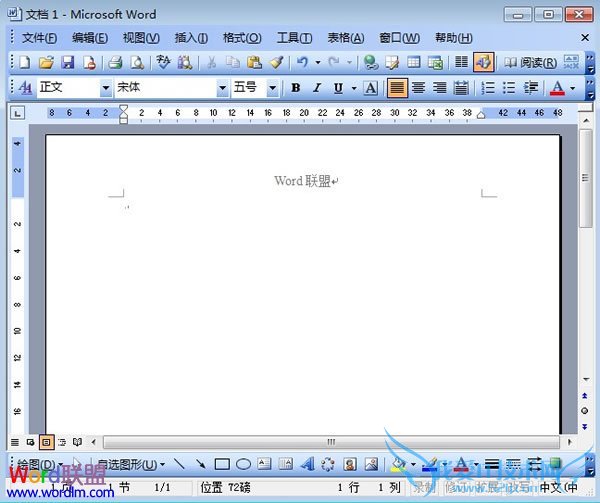This screenshot has width=600, height=503.
Task: Toggle distributed alignment
Action: 461,88
